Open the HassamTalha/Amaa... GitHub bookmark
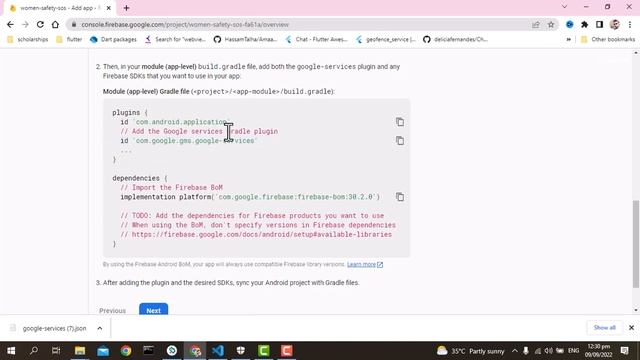This screenshot has height=360, width=640. pyautogui.click(x=245, y=39)
